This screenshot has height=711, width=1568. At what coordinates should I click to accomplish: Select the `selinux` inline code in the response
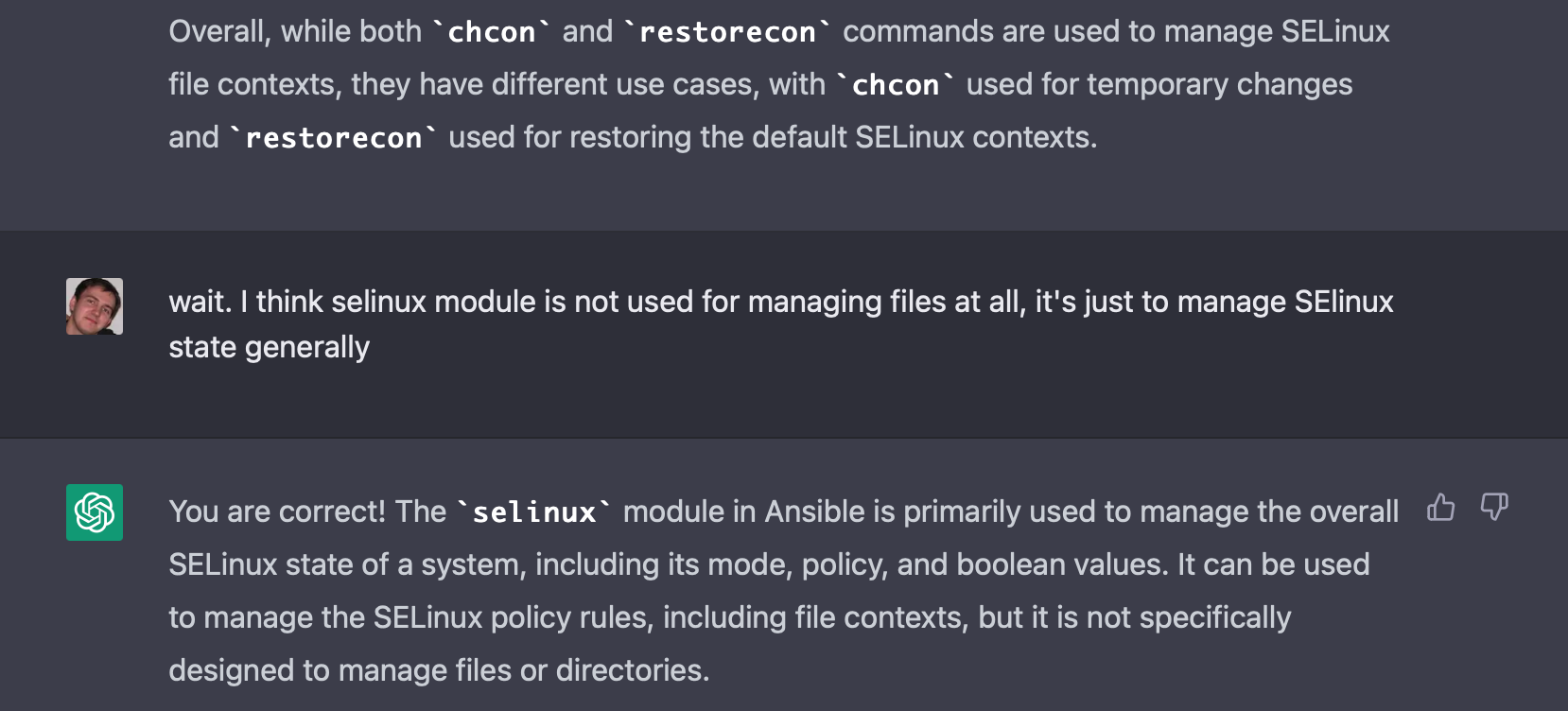(x=534, y=512)
